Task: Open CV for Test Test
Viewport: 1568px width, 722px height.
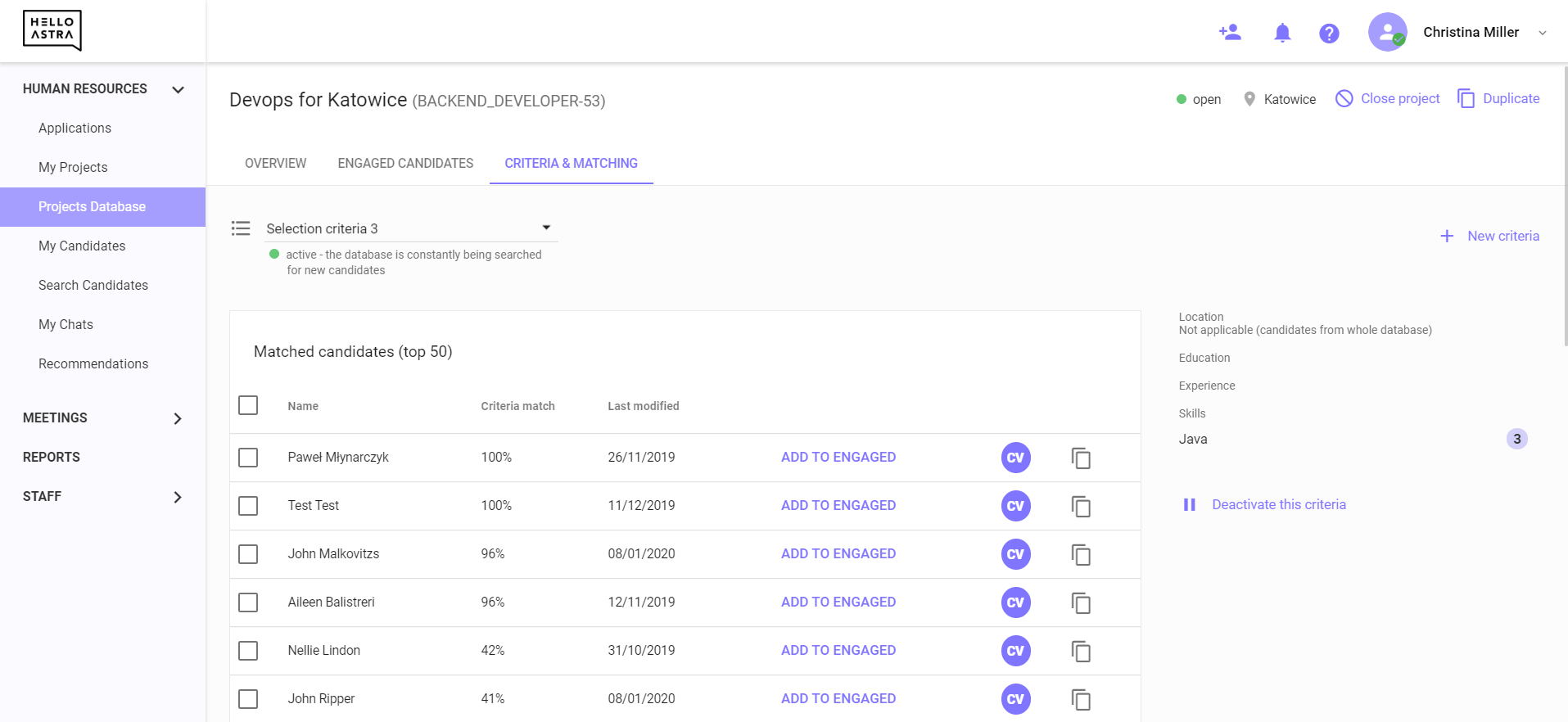Action: [x=1015, y=506]
